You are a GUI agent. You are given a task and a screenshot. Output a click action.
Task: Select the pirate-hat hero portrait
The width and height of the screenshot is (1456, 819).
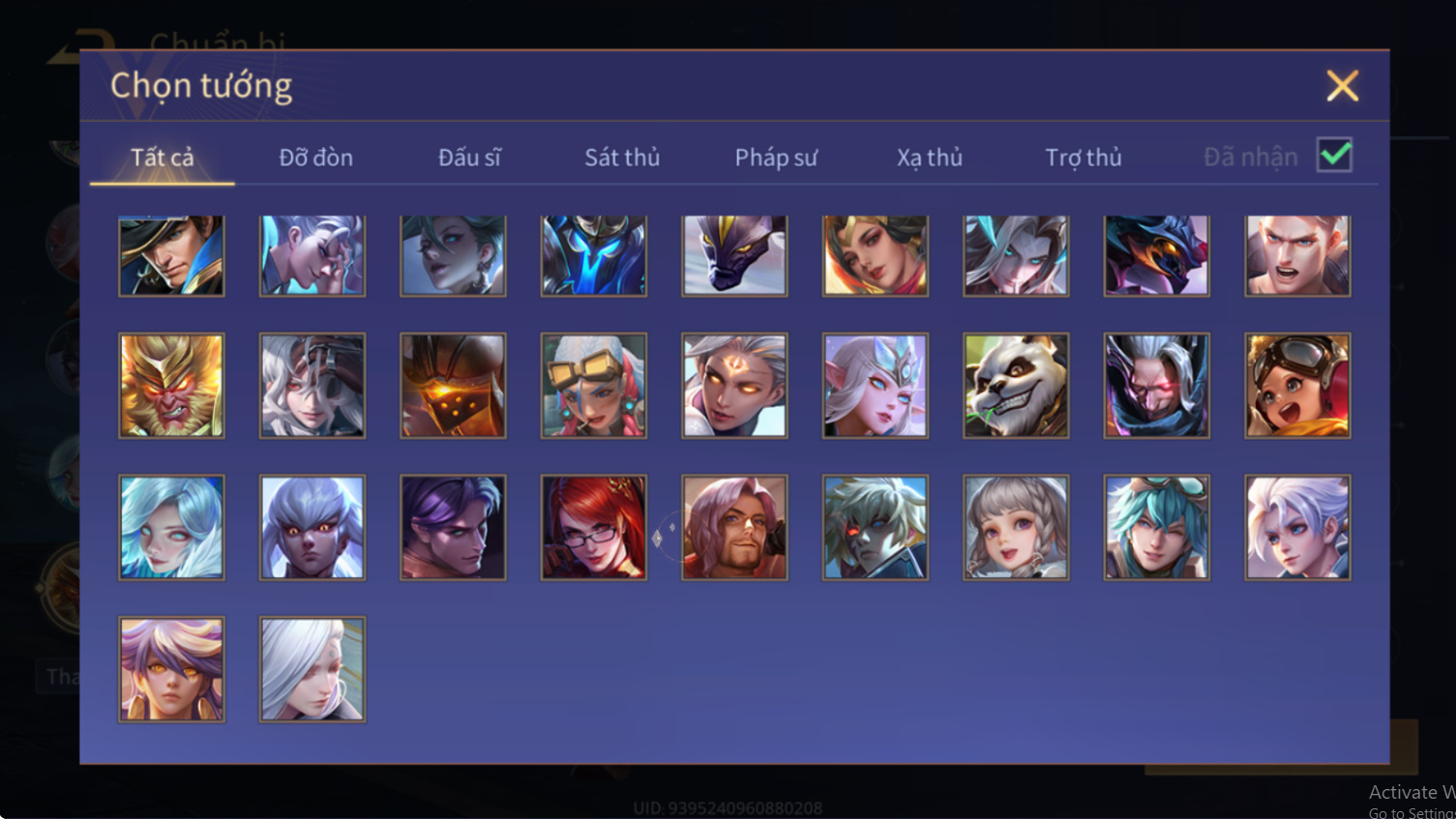click(x=171, y=255)
